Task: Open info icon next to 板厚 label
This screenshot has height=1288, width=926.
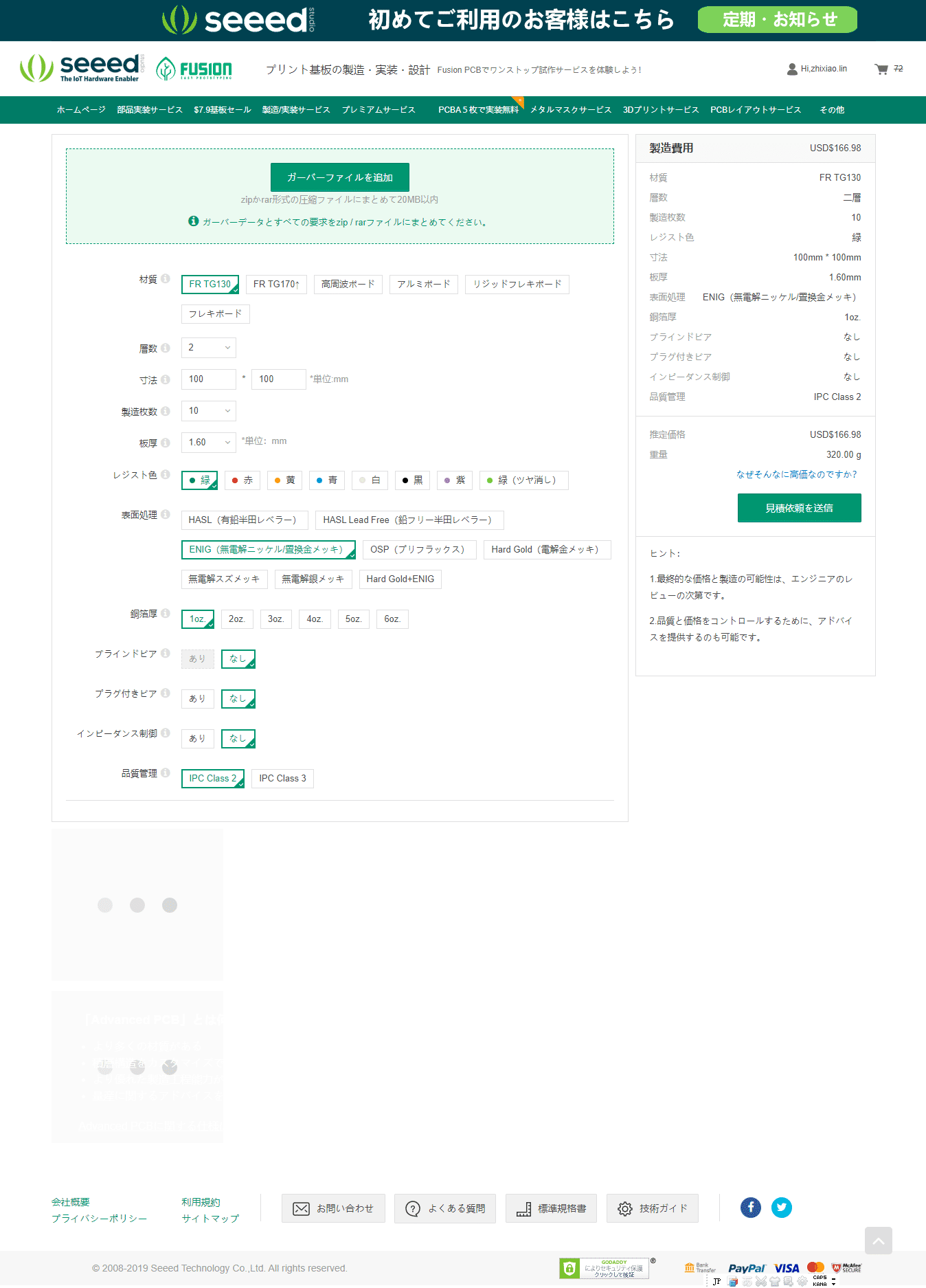Action: point(166,443)
